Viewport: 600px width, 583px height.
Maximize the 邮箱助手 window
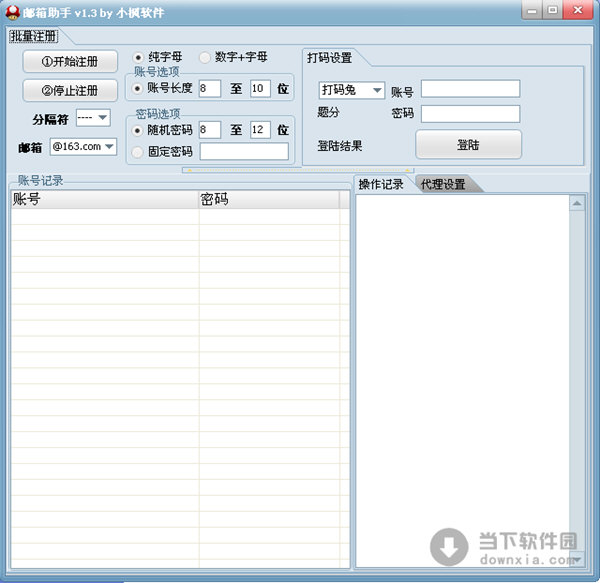(x=553, y=10)
